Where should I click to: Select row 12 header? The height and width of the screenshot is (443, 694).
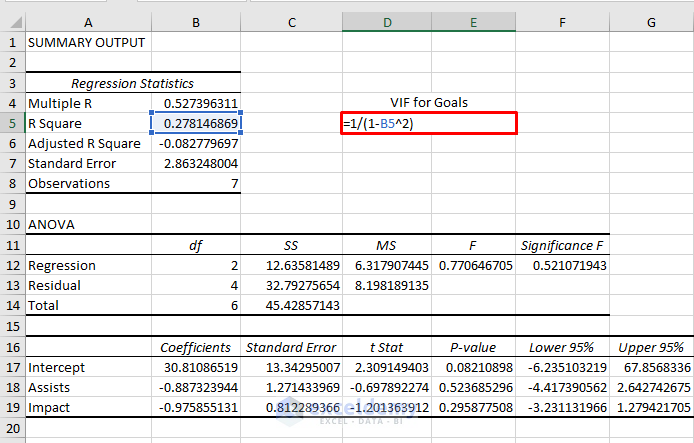tap(12, 266)
